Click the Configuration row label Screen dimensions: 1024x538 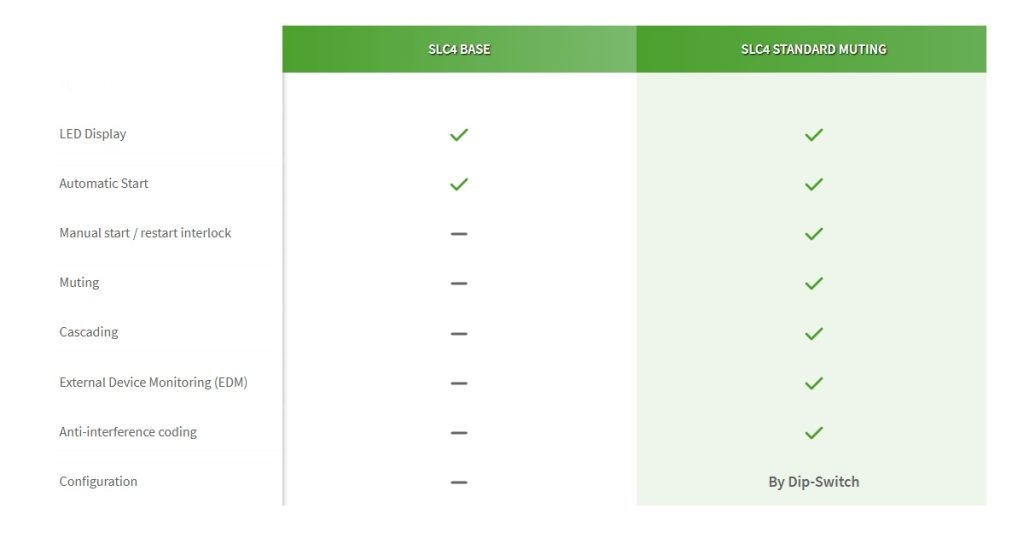click(x=98, y=482)
